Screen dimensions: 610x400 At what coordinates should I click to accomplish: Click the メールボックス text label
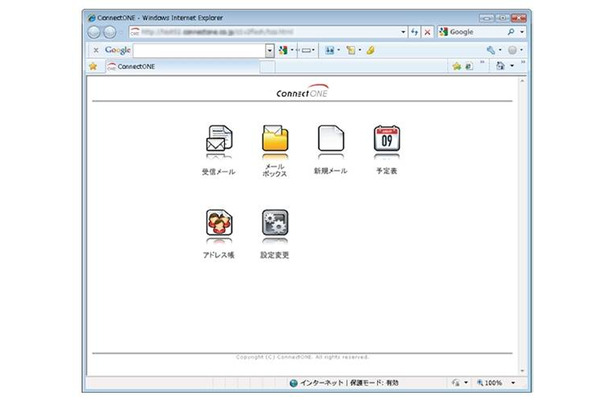click(275, 170)
